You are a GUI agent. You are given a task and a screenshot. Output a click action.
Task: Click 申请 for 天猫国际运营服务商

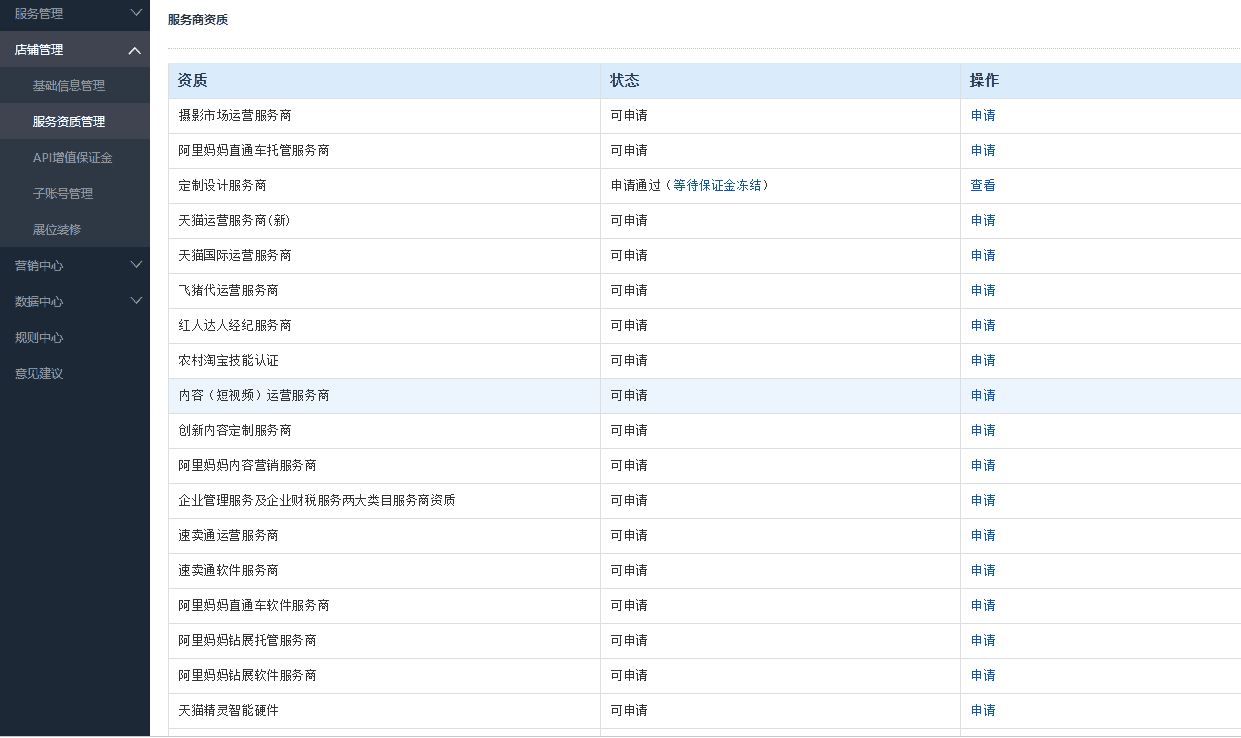pyautogui.click(x=983, y=256)
